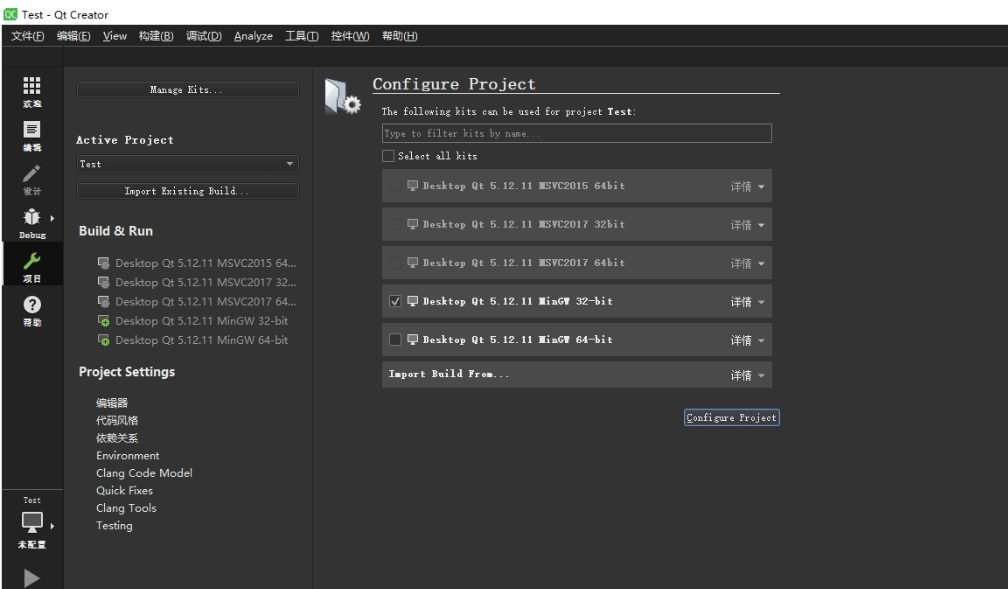
Task: Open the Welcome mode grid icon
Action: point(32,86)
